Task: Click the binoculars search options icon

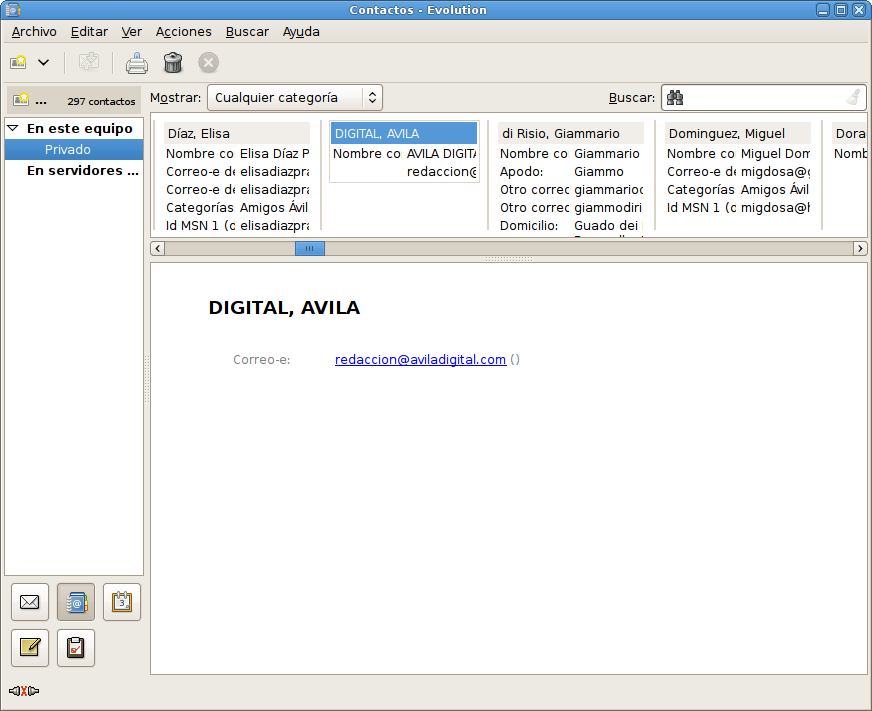Action: click(675, 98)
